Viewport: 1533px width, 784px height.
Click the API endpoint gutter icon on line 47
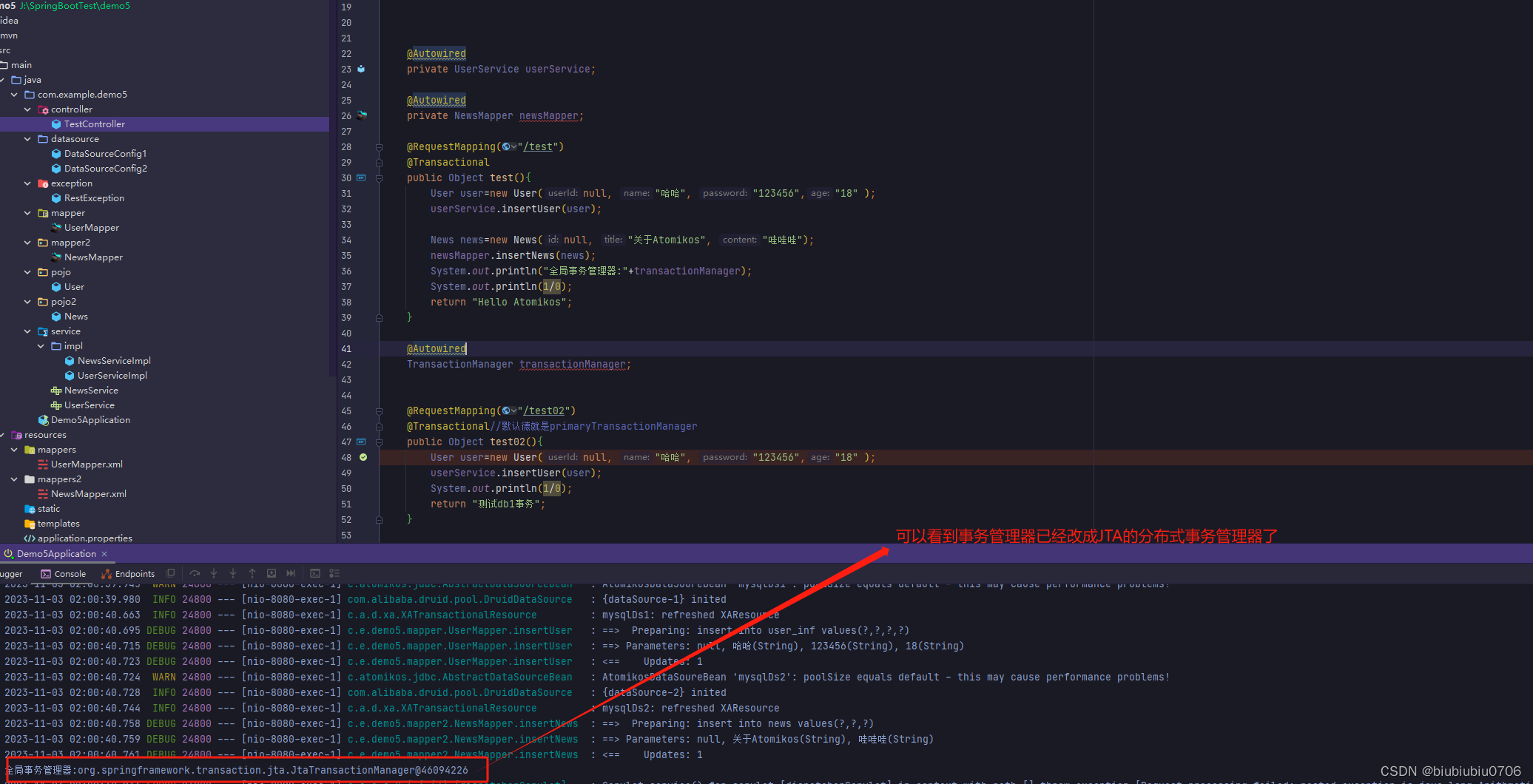pos(361,442)
